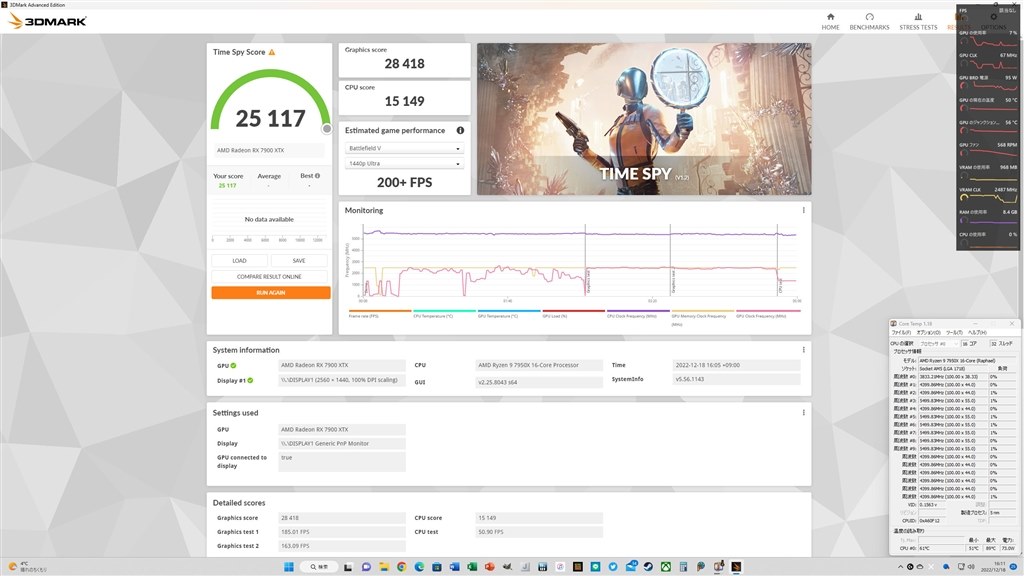Click the Display #1 green checkmark icon
The width and height of the screenshot is (1024, 576).
[x=250, y=380]
